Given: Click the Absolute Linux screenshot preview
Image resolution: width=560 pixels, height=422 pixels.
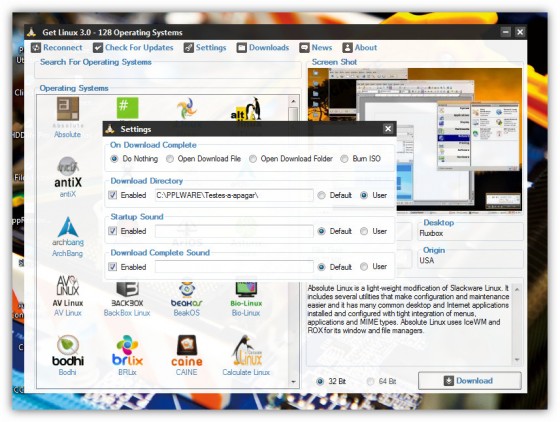Looking at the screenshot, I should click(415, 140).
